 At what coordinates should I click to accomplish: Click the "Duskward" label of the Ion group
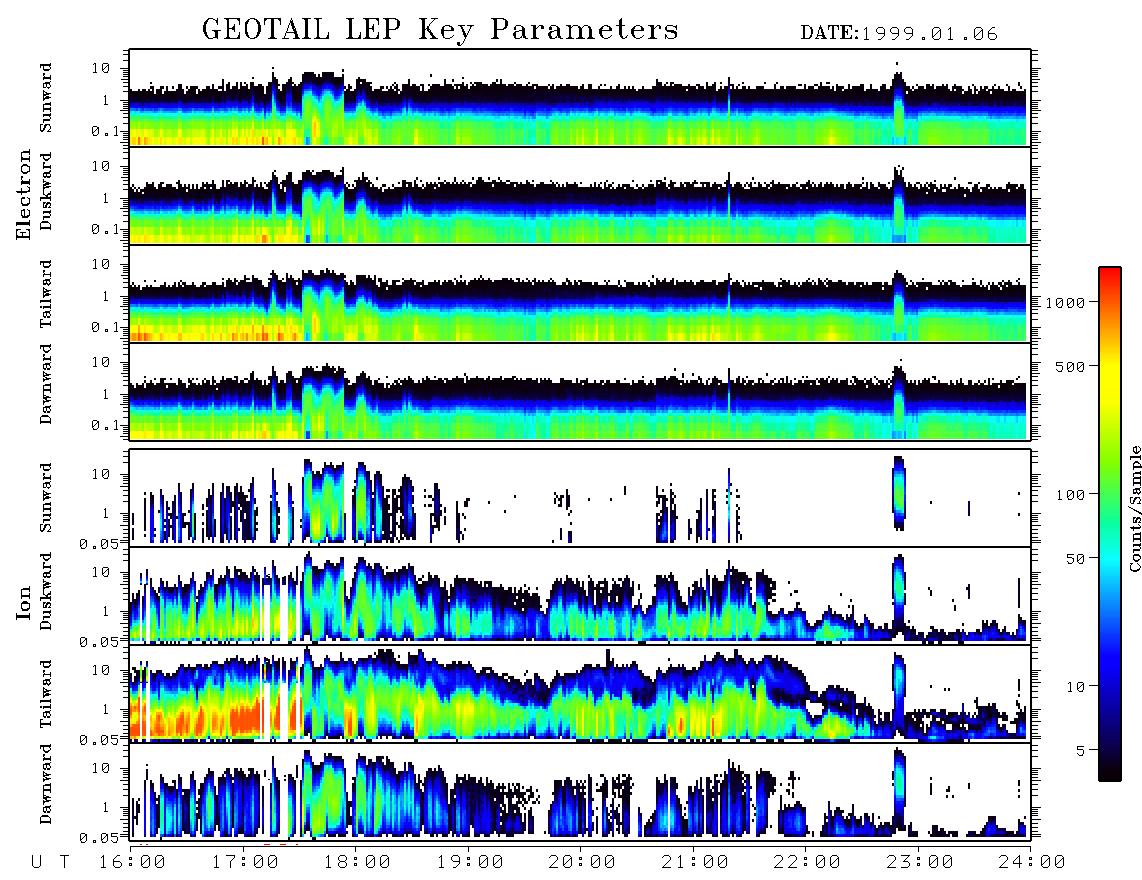46,591
